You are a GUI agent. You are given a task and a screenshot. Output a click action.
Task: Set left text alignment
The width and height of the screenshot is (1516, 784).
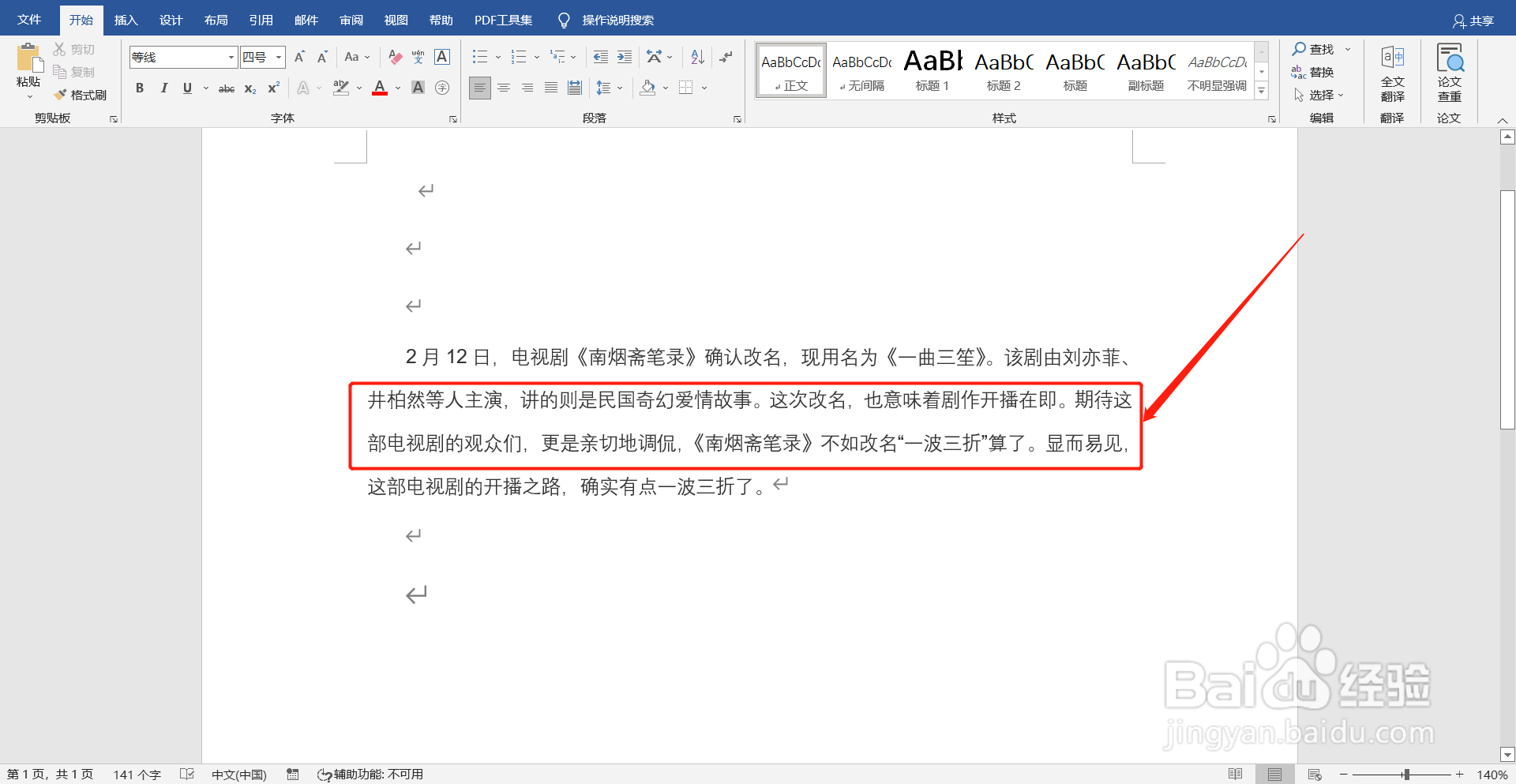click(479, 88)
